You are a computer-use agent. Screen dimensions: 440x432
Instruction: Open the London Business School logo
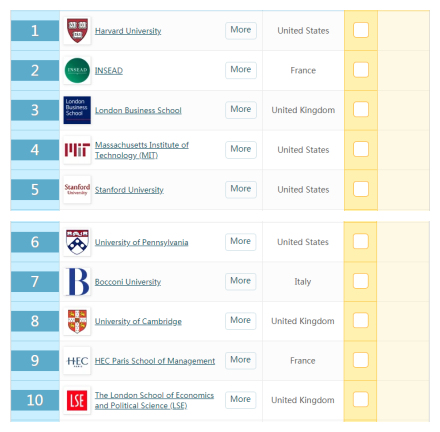pyautogui.click(x=77, y=110)
